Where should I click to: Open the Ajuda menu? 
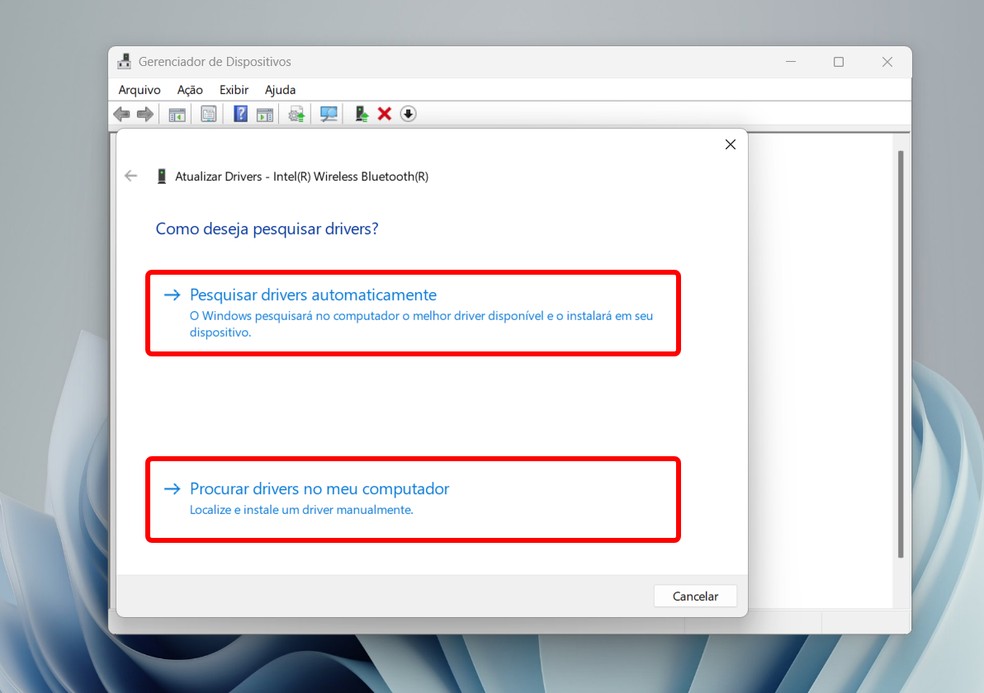(280, 89)
